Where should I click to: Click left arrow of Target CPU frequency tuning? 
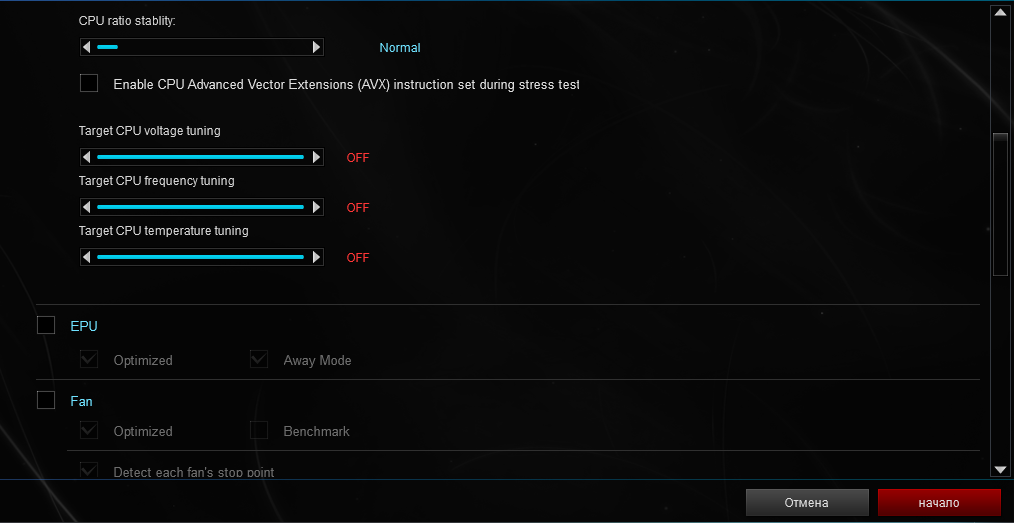pyautogui.click(x=87, y=207)
